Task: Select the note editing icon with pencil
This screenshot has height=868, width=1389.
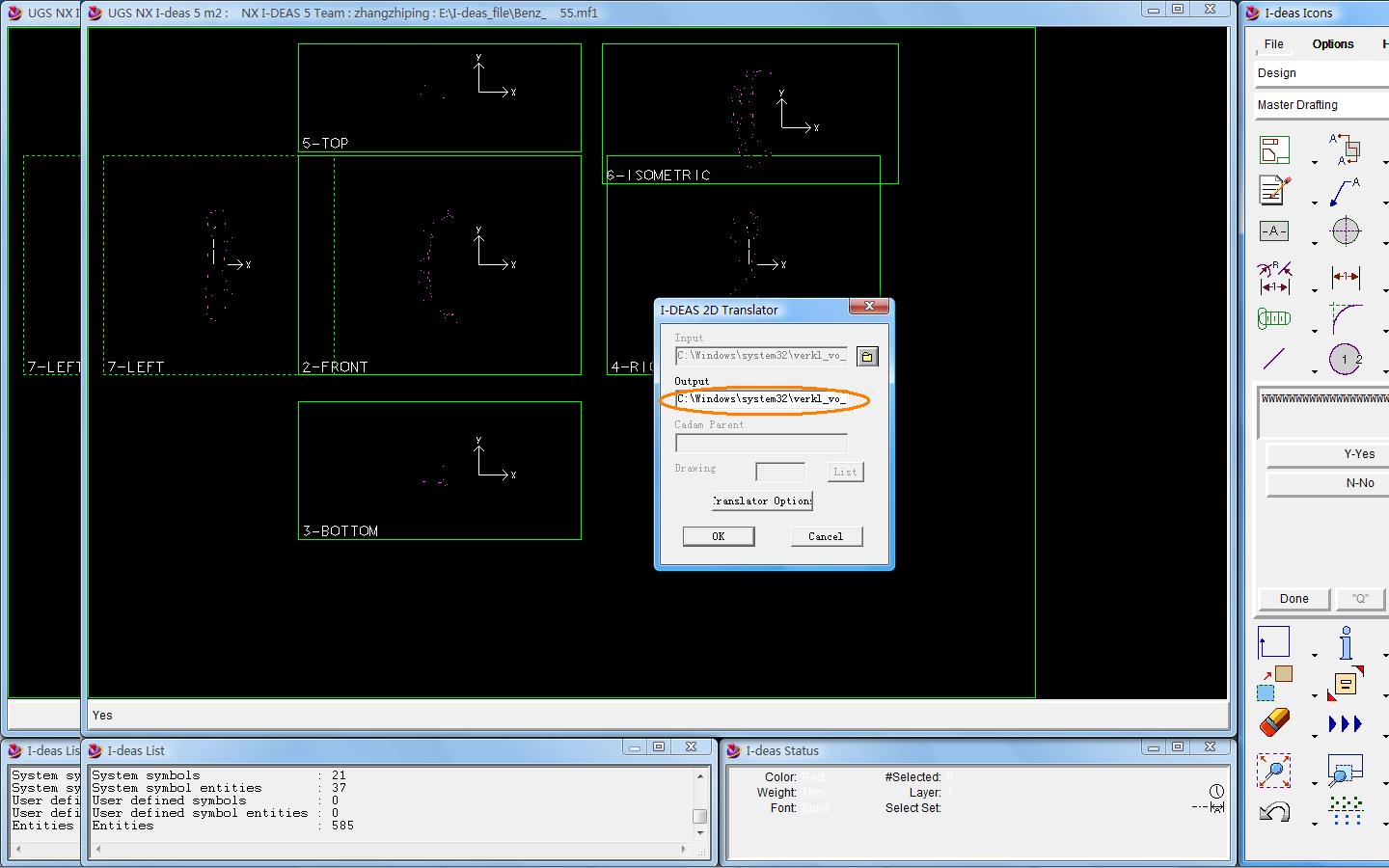Action: click(x=1274, y=190)
